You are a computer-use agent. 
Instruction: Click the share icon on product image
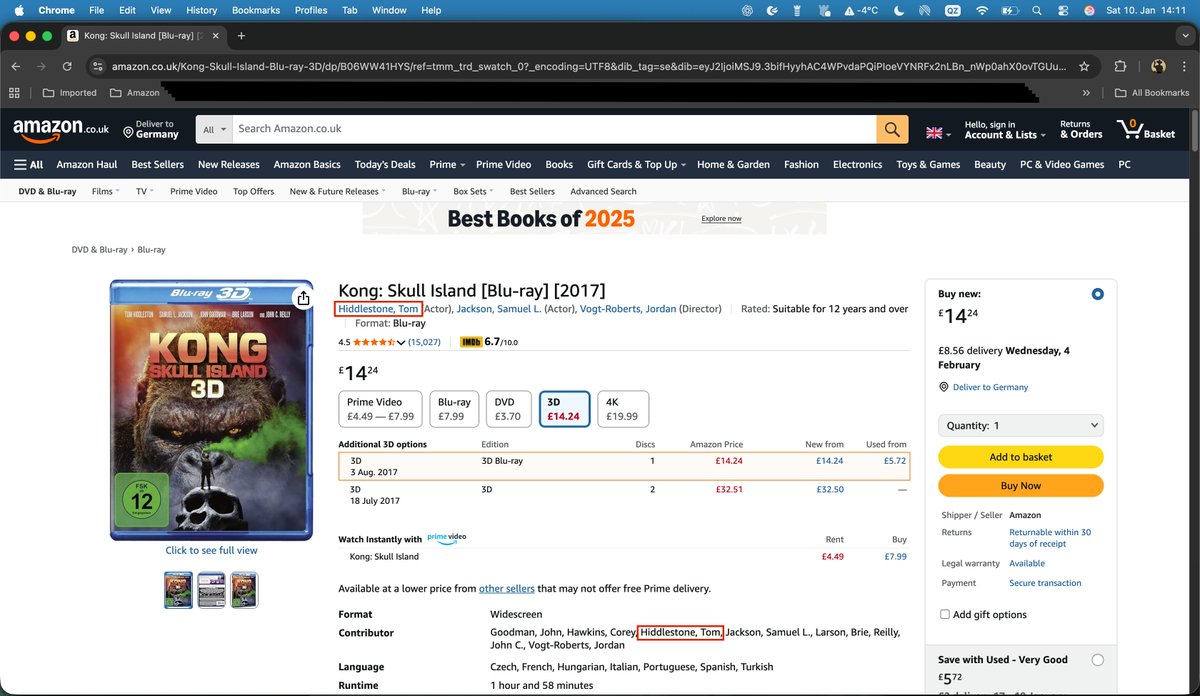tap(302, 297)
